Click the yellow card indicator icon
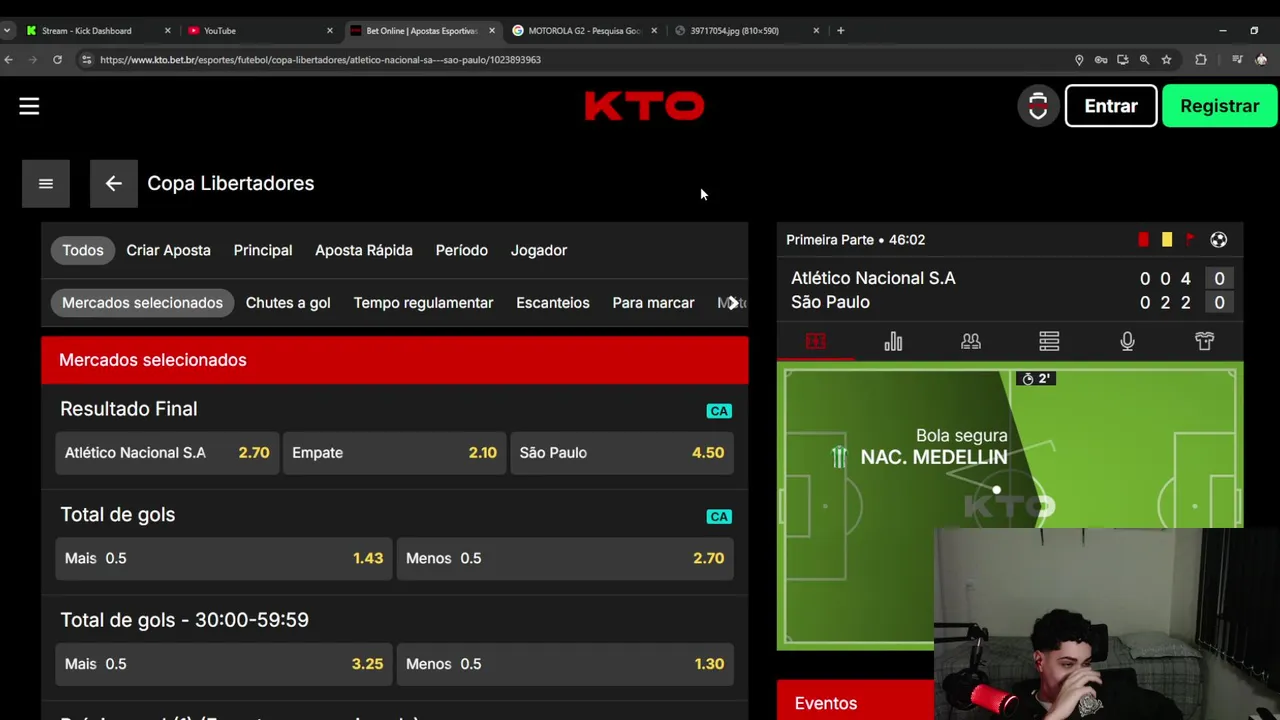1280x720 pixels. [x=1167, y=240]
